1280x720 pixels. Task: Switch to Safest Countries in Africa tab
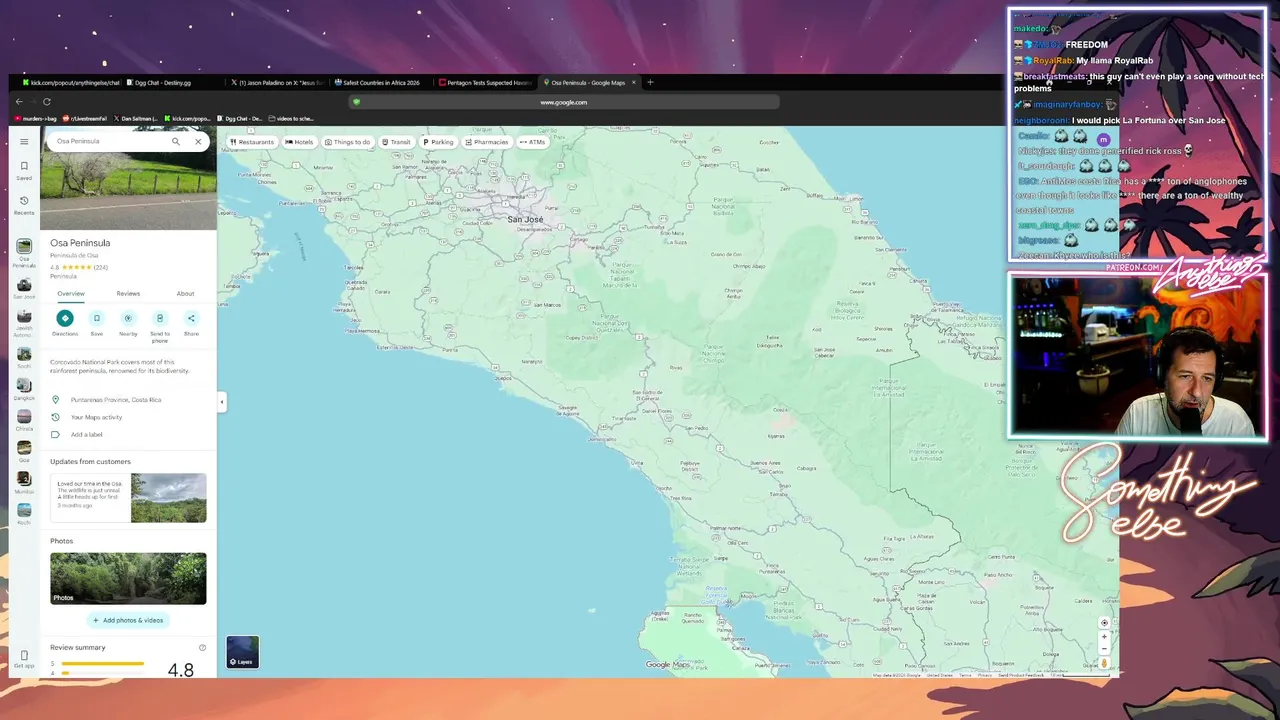pos(380,83)
